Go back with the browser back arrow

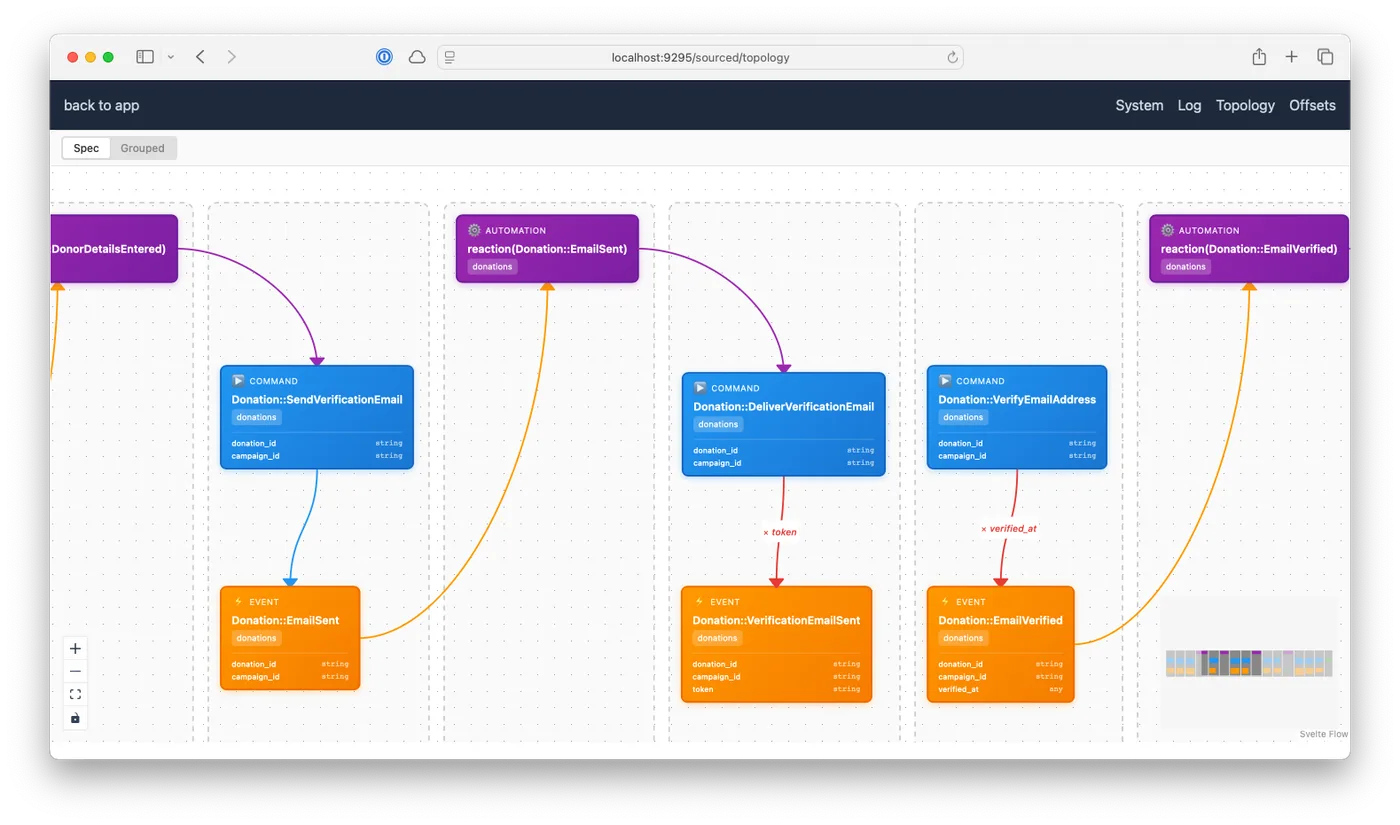pos(200,57)
